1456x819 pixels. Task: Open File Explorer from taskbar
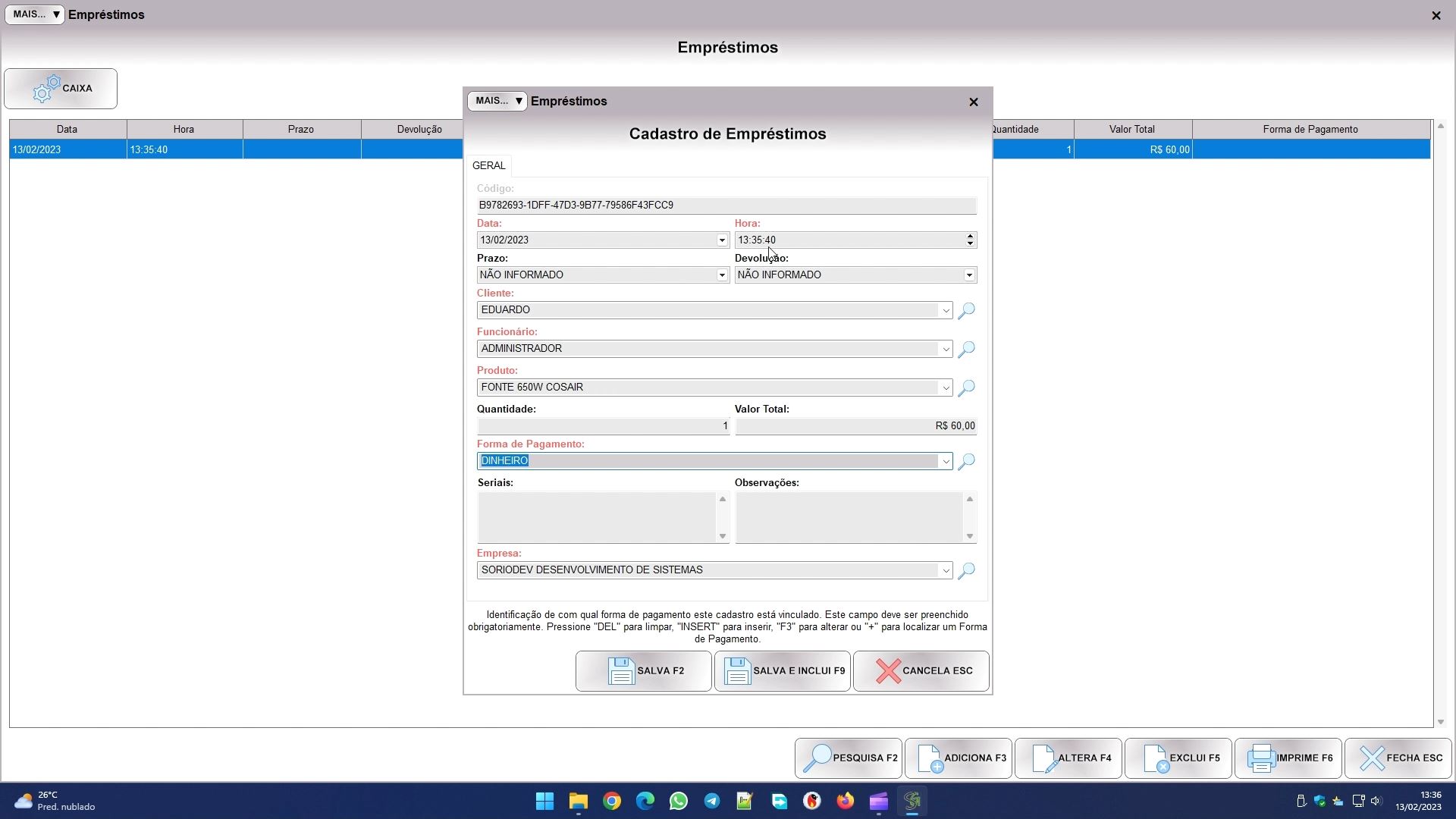pyautogui.click(x=578, y=802)
